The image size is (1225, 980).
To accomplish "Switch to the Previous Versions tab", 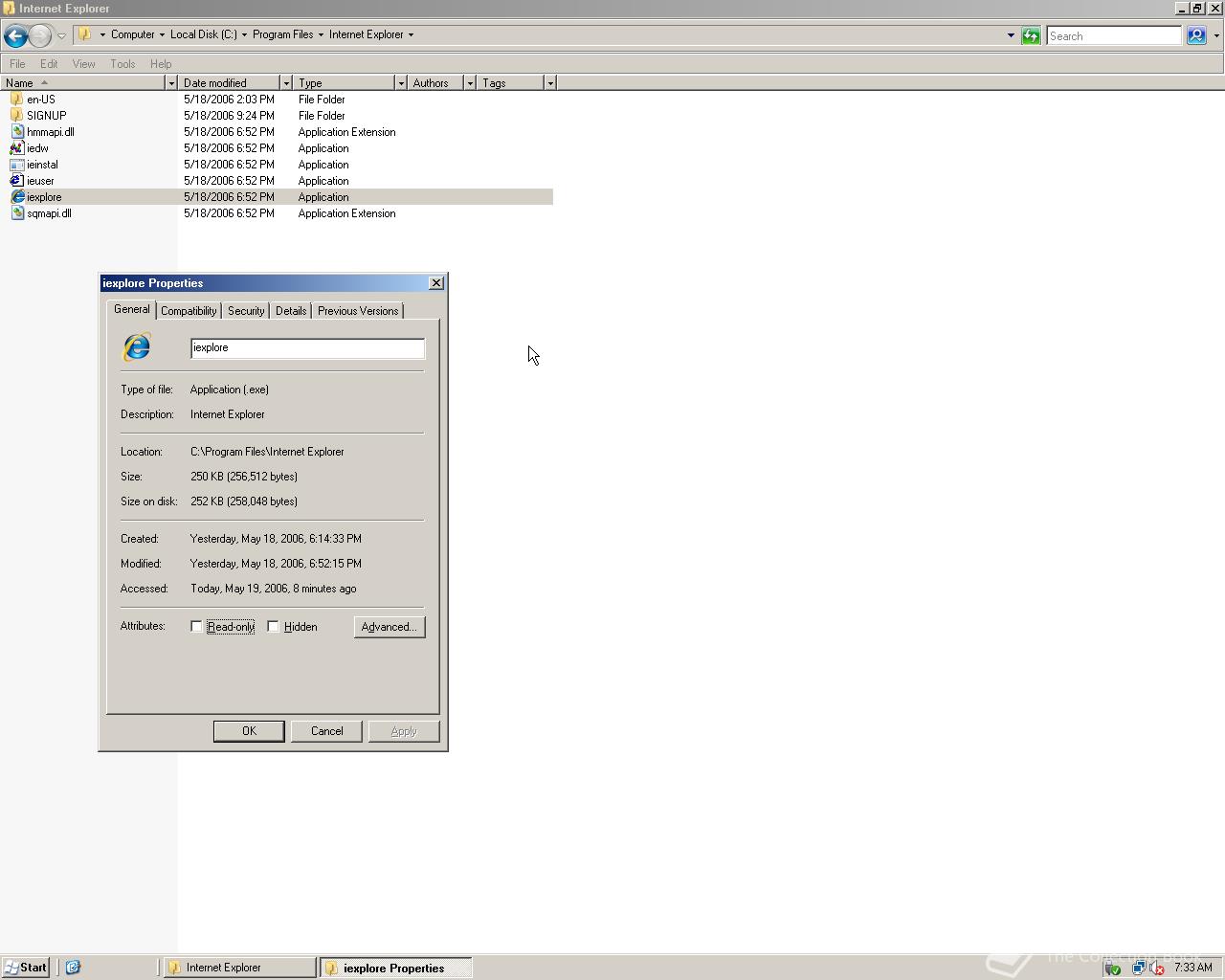I will (x=358, y=311).
